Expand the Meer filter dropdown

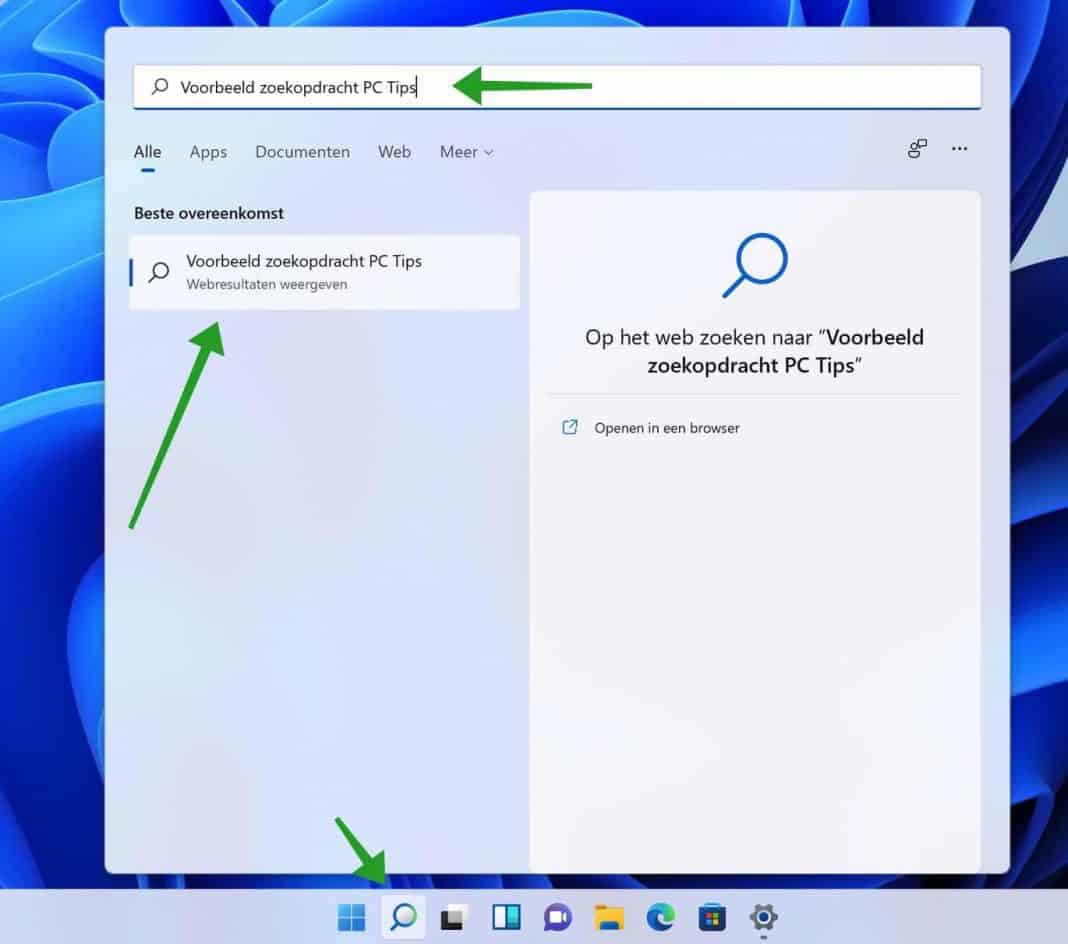(465, 152)
